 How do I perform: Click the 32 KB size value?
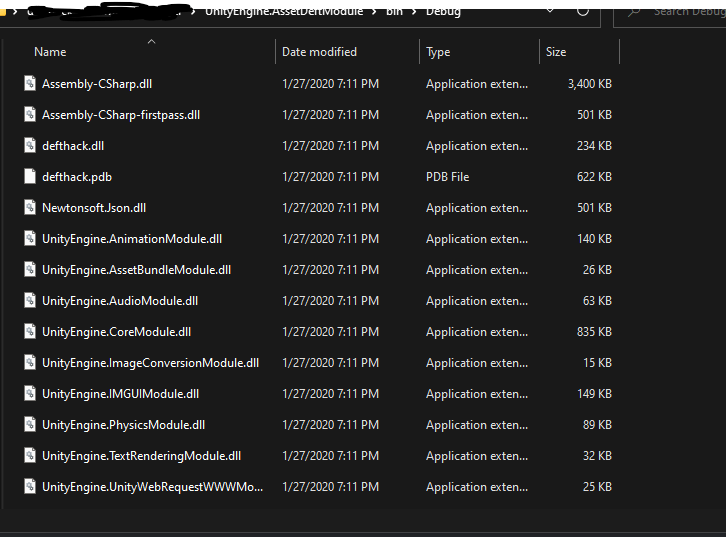(x=597, y=456)
